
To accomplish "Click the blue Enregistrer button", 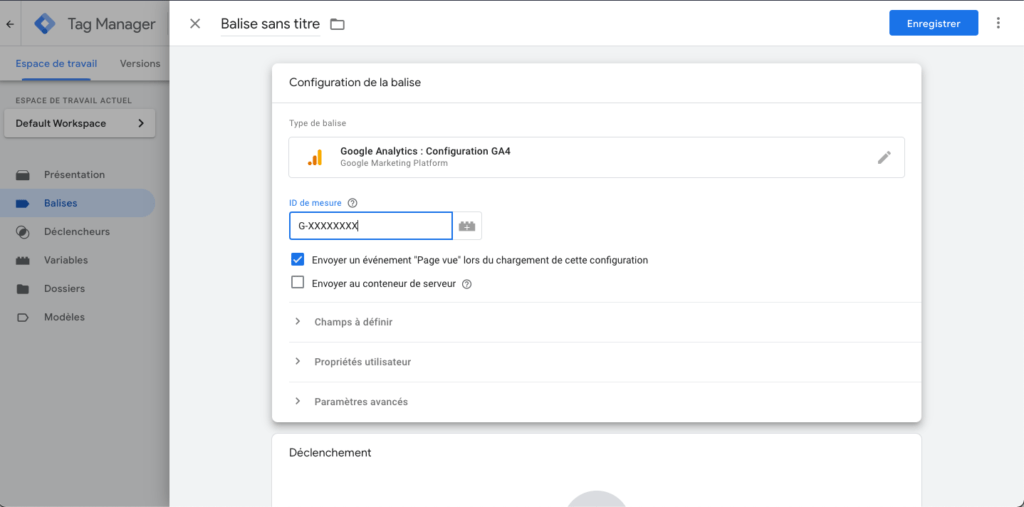I will [x=933, y=23].
